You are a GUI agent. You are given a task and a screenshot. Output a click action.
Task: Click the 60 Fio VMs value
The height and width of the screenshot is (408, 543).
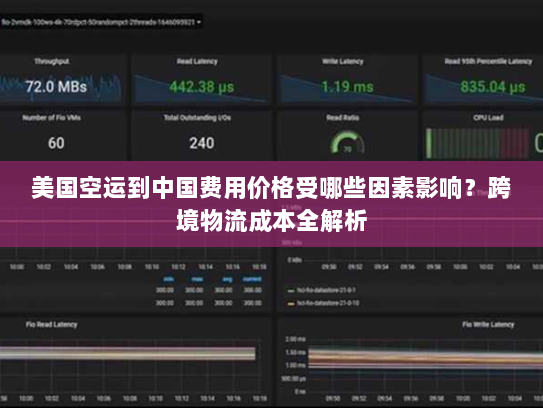(56, 143)
